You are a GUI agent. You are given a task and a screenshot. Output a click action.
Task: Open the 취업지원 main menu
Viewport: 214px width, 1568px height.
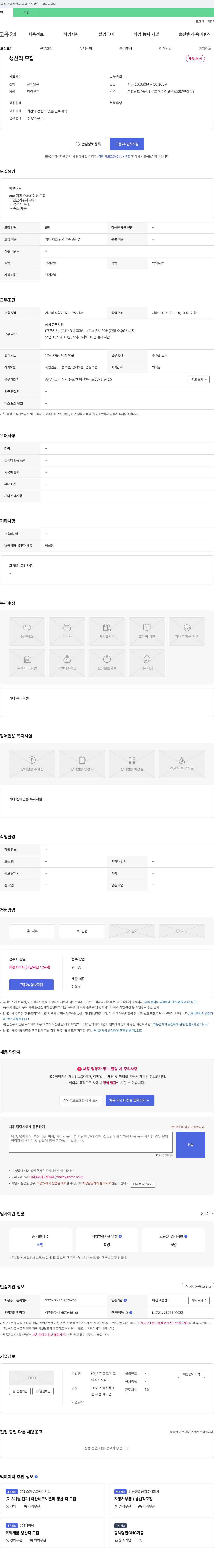pyautogui.click(x=71, y=35)
